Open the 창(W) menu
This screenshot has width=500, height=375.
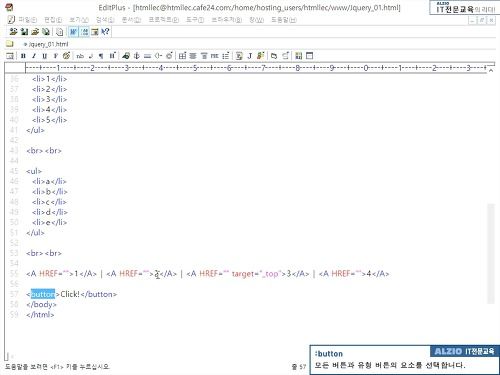point(256,20)
